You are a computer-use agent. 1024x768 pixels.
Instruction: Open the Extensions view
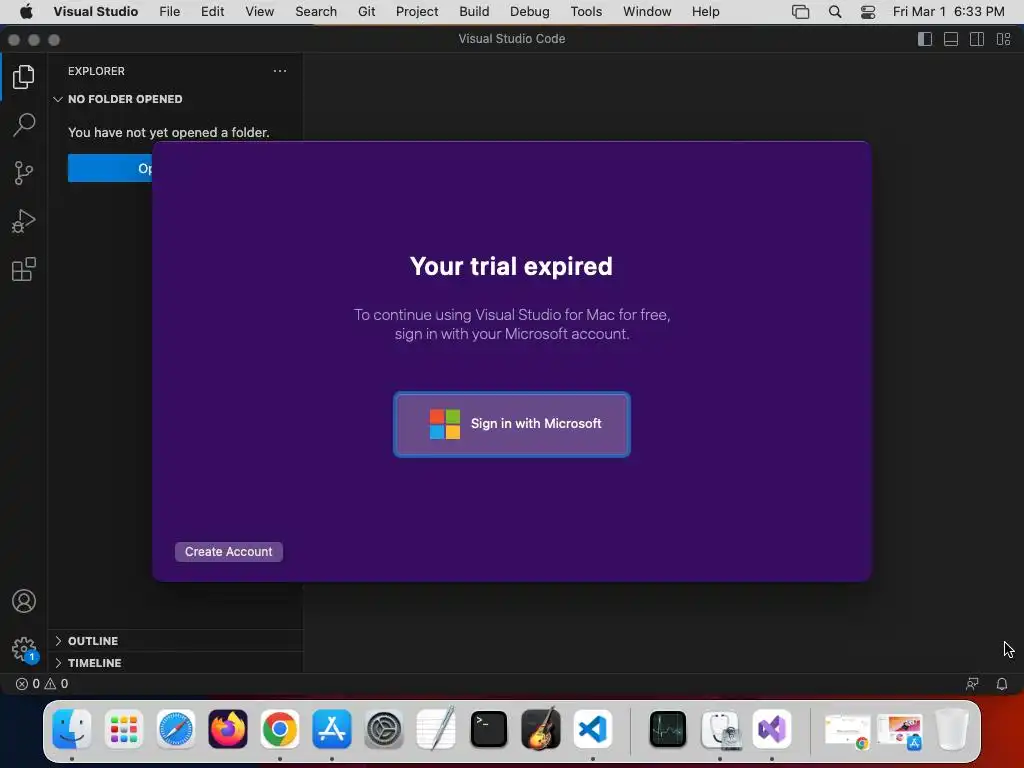(24, 269)
